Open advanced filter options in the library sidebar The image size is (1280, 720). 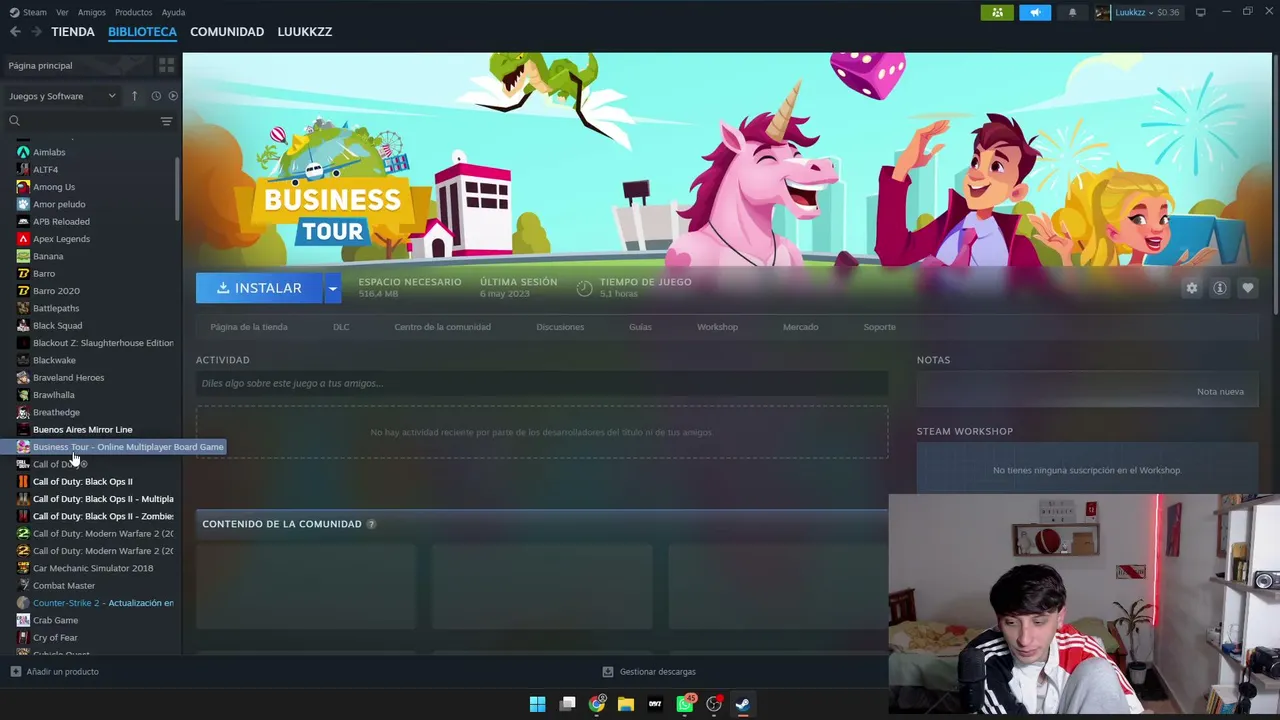(x=166, y=121)
